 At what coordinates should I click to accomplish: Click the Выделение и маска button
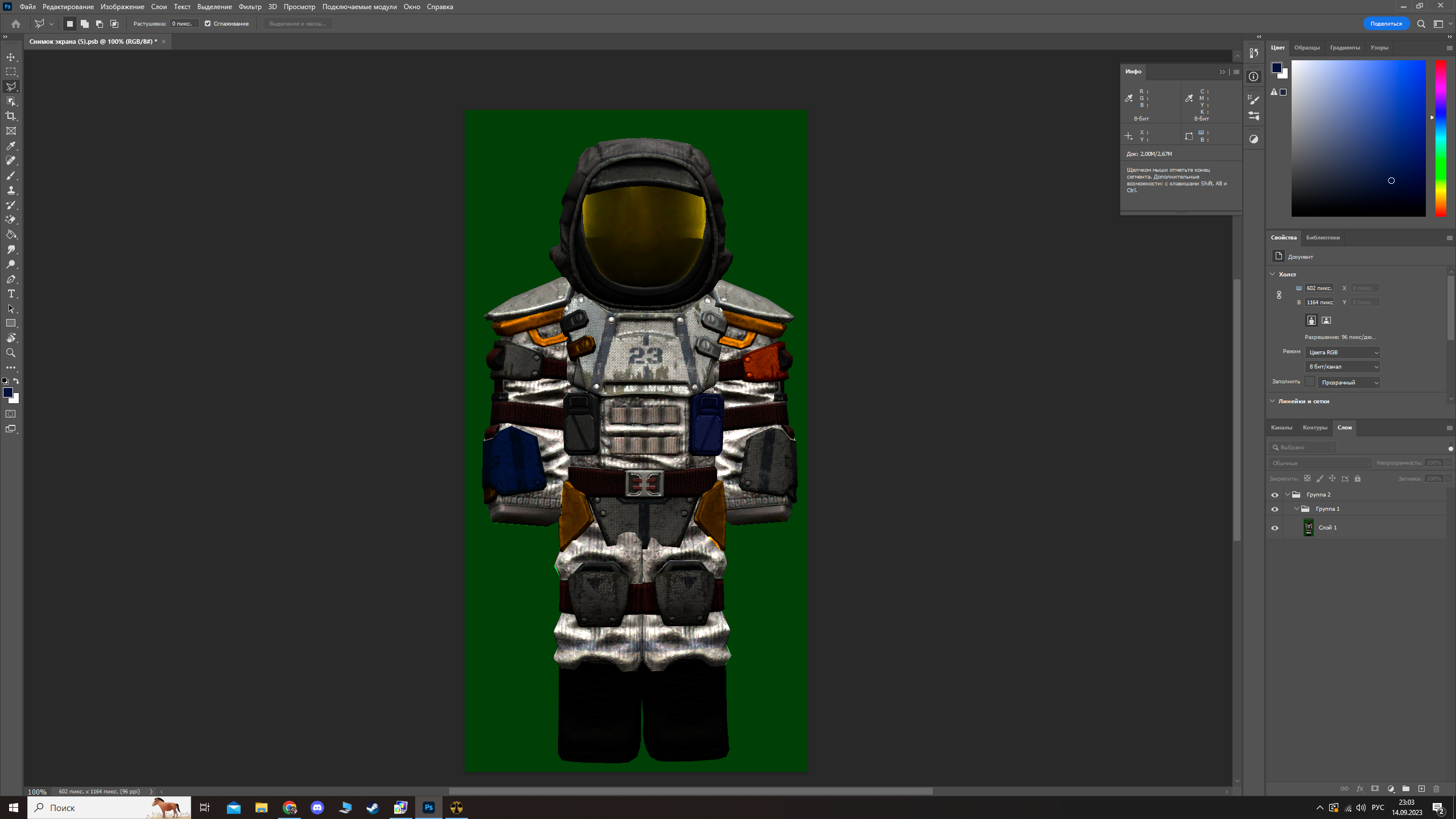point(297,24)
